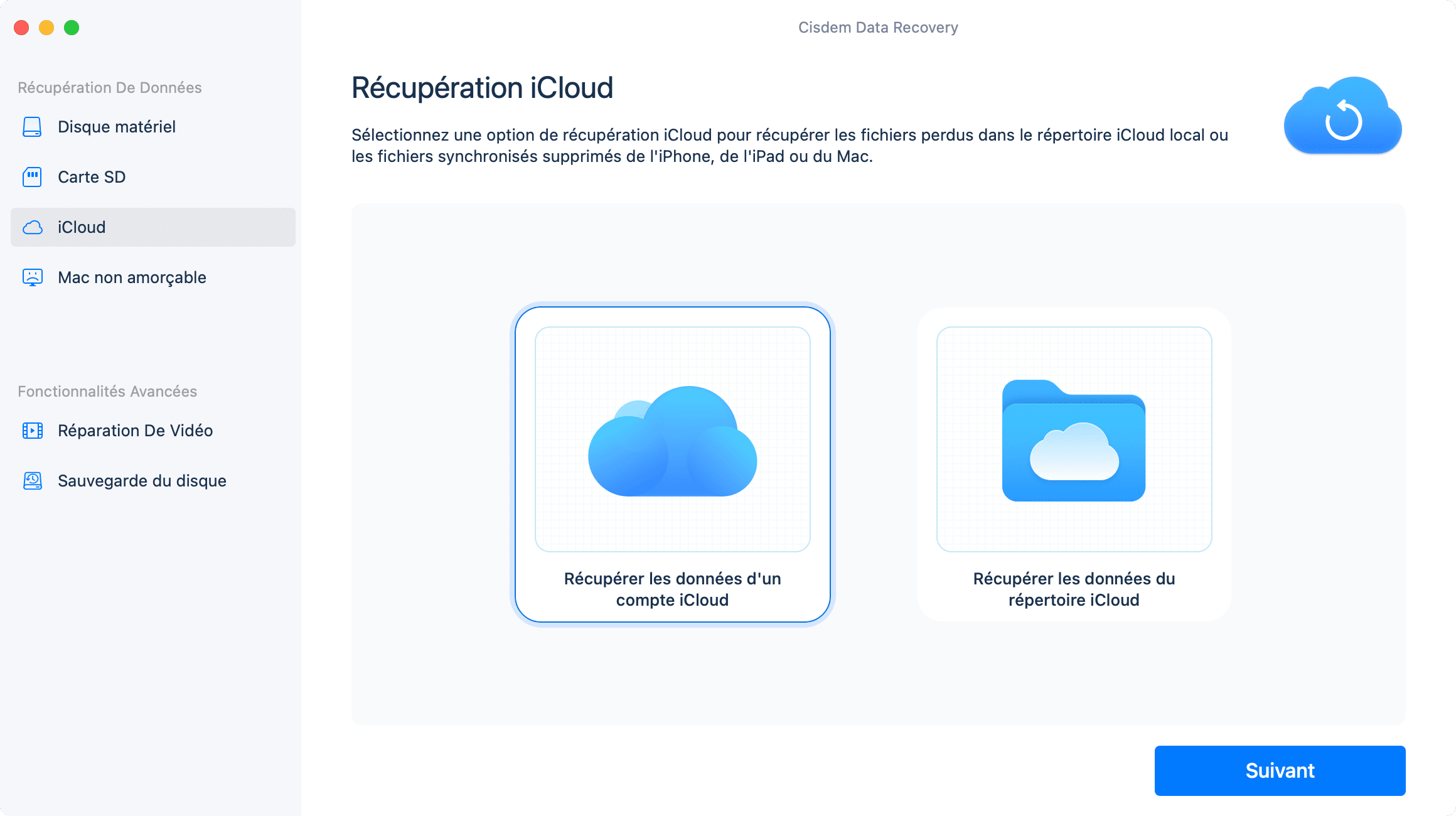Open Sauvegarde du disque feature

[153, 481]
